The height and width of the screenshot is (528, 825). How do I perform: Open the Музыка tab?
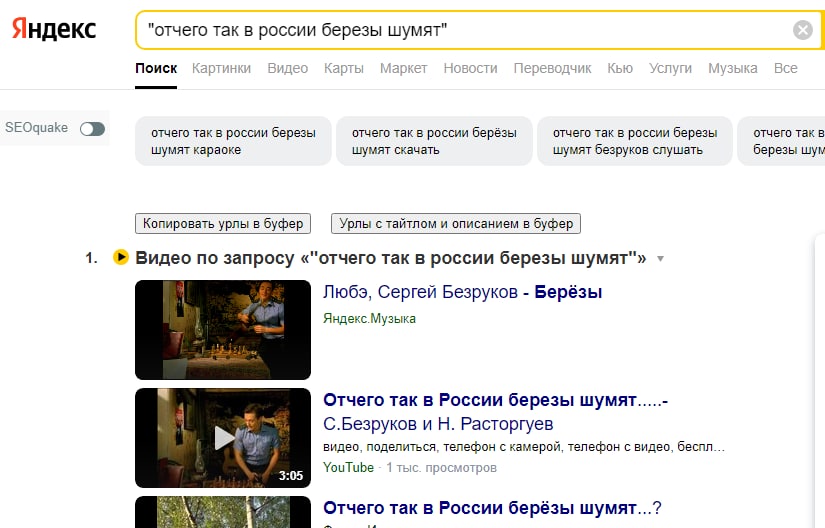pos(732,68)
